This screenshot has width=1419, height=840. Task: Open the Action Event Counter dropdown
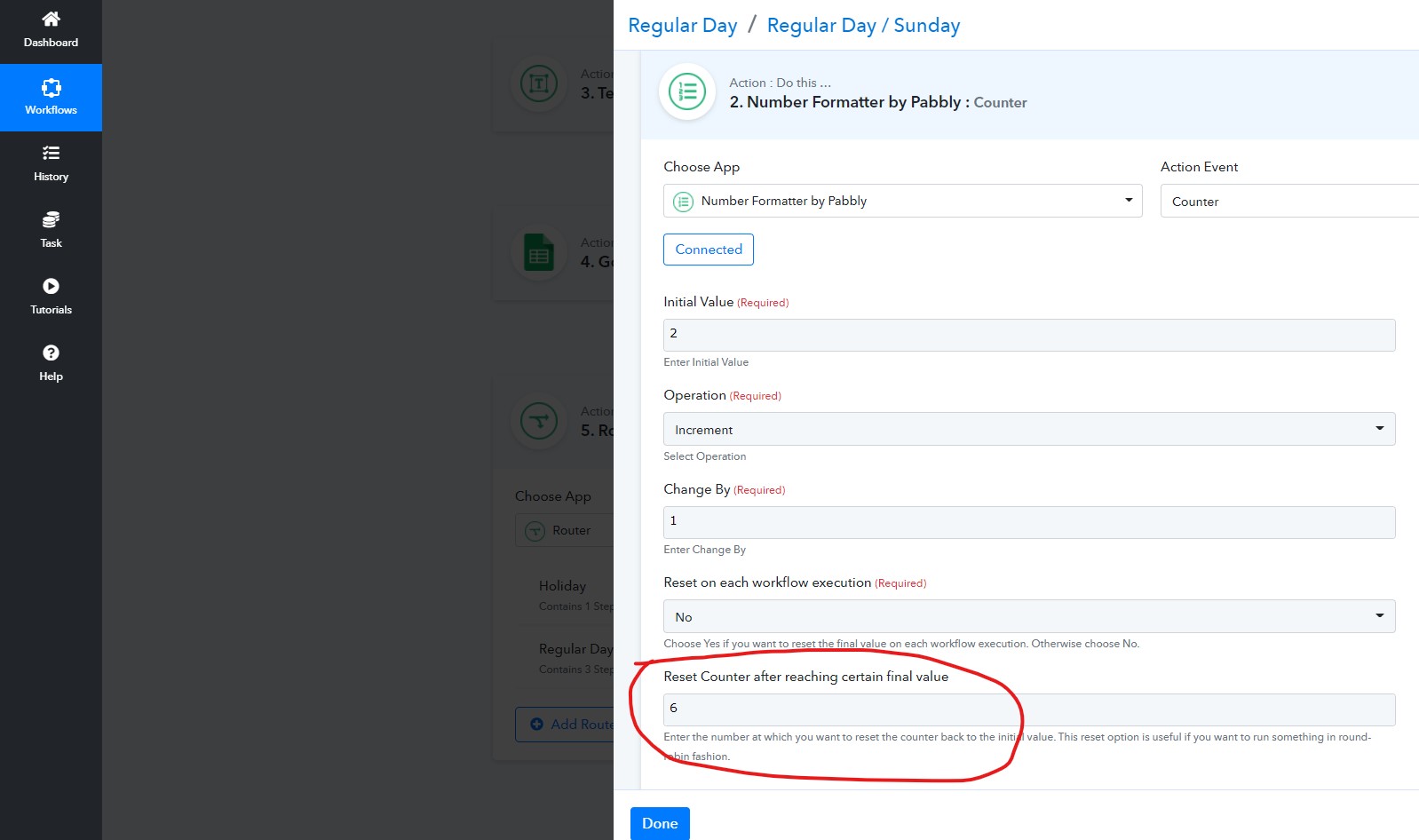[x=1289, y=201]
